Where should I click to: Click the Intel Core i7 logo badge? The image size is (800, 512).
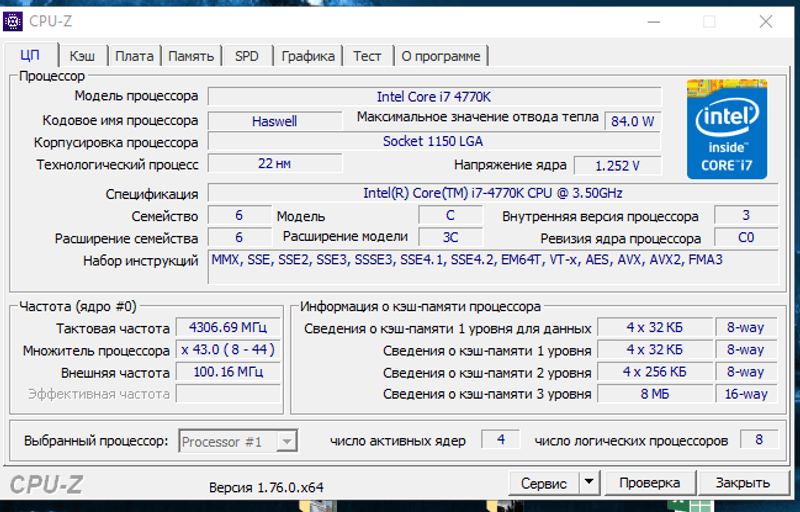[726, 129]
